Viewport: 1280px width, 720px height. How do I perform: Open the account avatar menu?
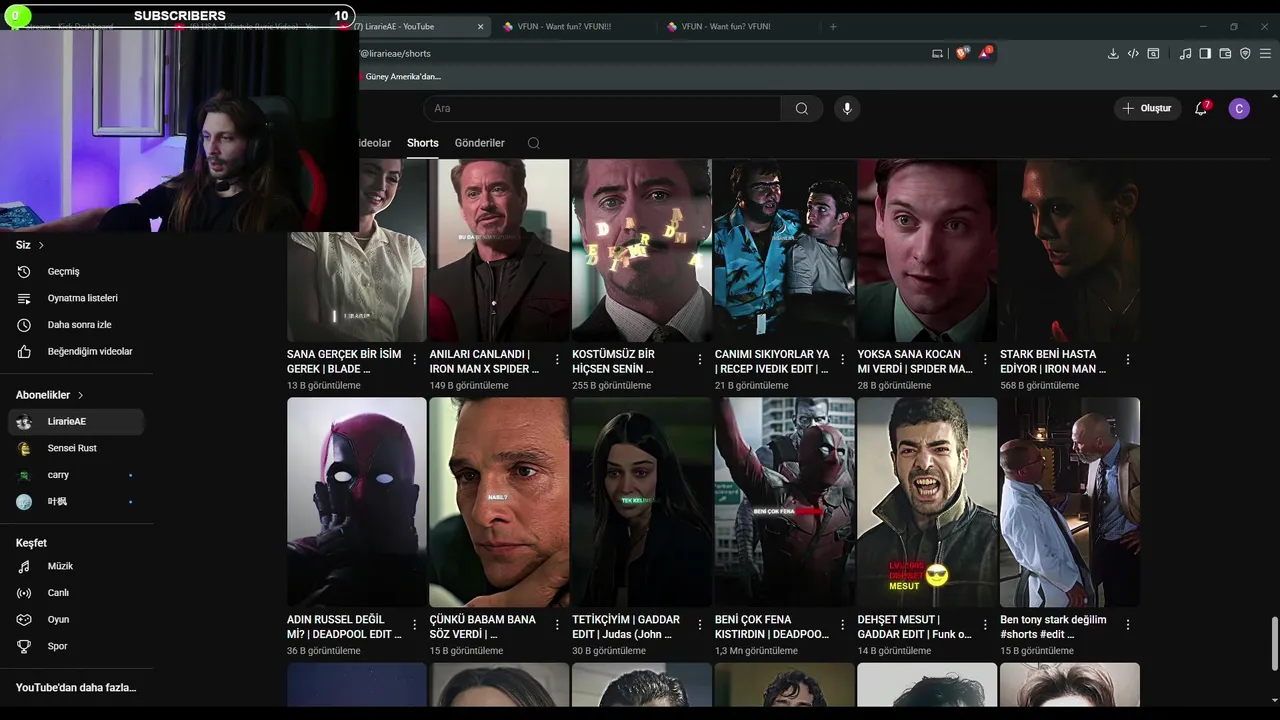coord(1239,108)
